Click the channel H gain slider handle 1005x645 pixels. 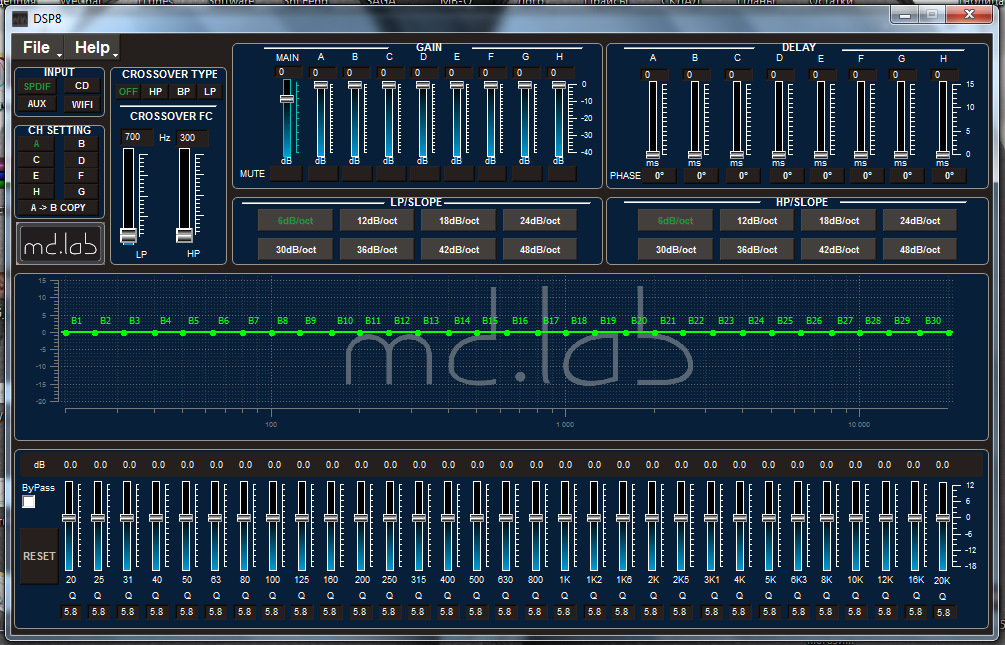coord(559,85)
